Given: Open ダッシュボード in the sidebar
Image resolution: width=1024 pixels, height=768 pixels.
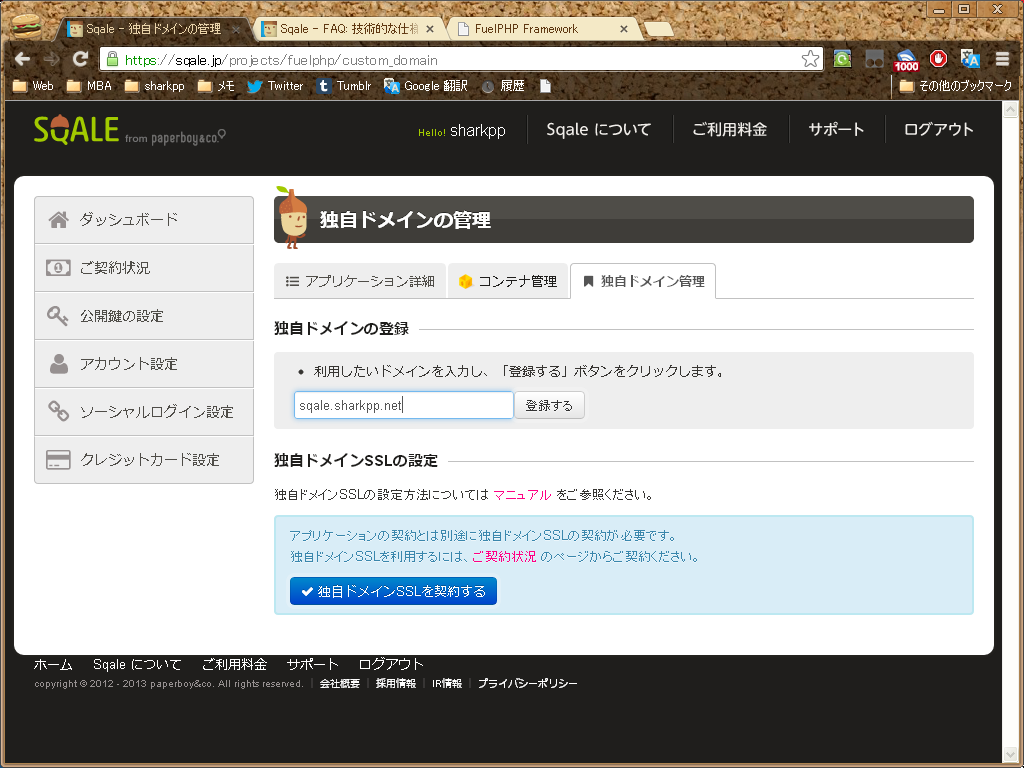Looking at the screenshot, I should 144,219.
